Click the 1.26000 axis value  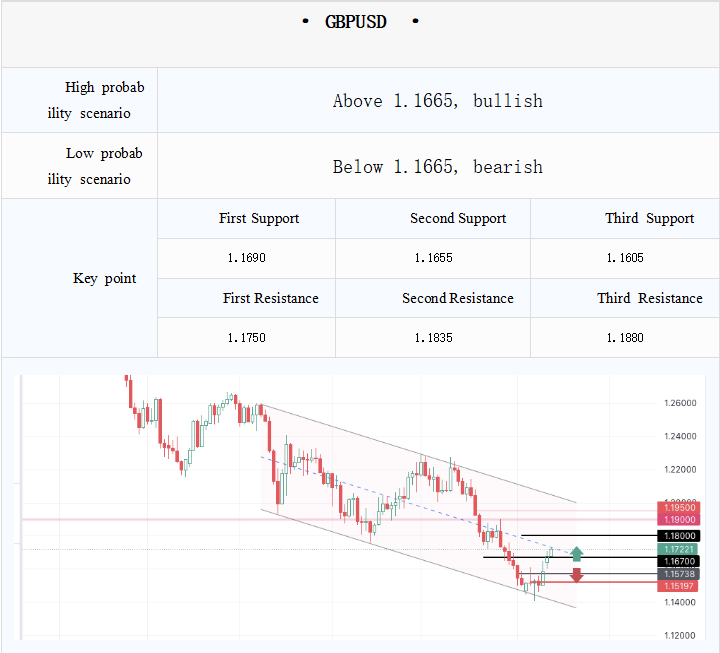680,403
